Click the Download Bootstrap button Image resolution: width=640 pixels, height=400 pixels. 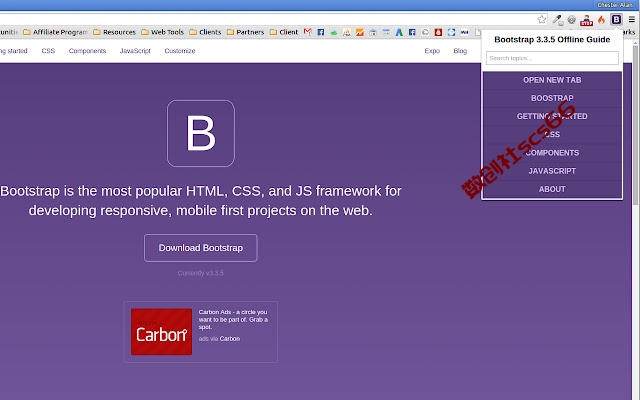point(200,248)
